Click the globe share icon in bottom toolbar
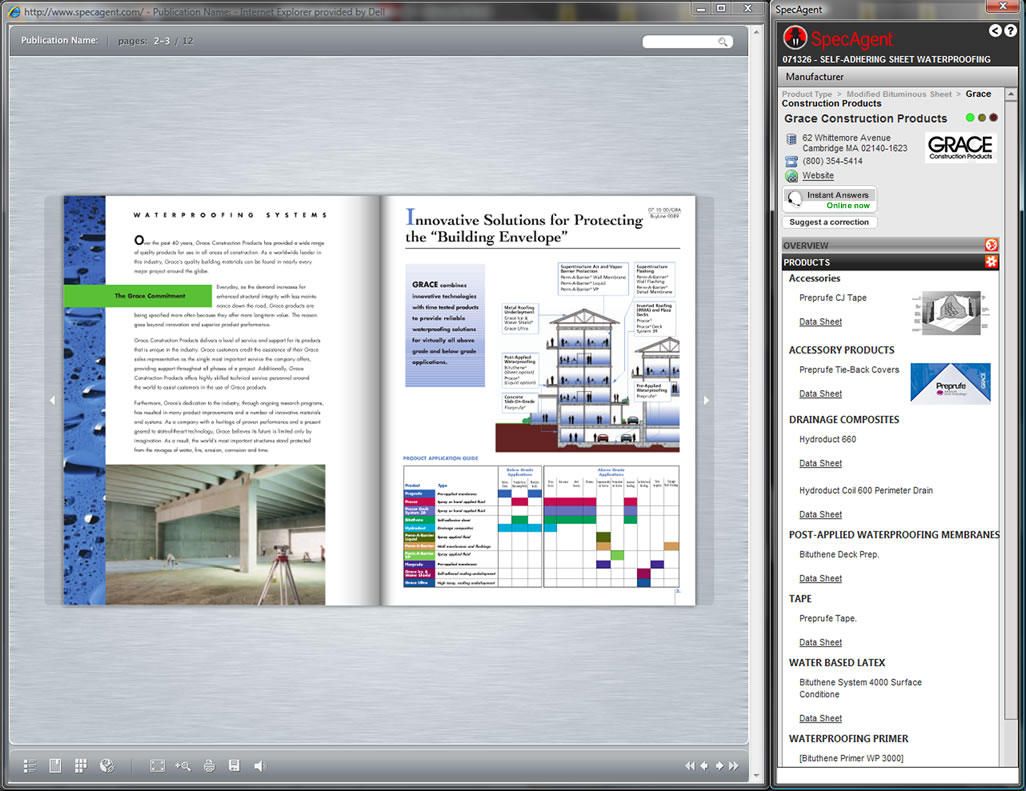1026x791 pixels. [107, 765]
